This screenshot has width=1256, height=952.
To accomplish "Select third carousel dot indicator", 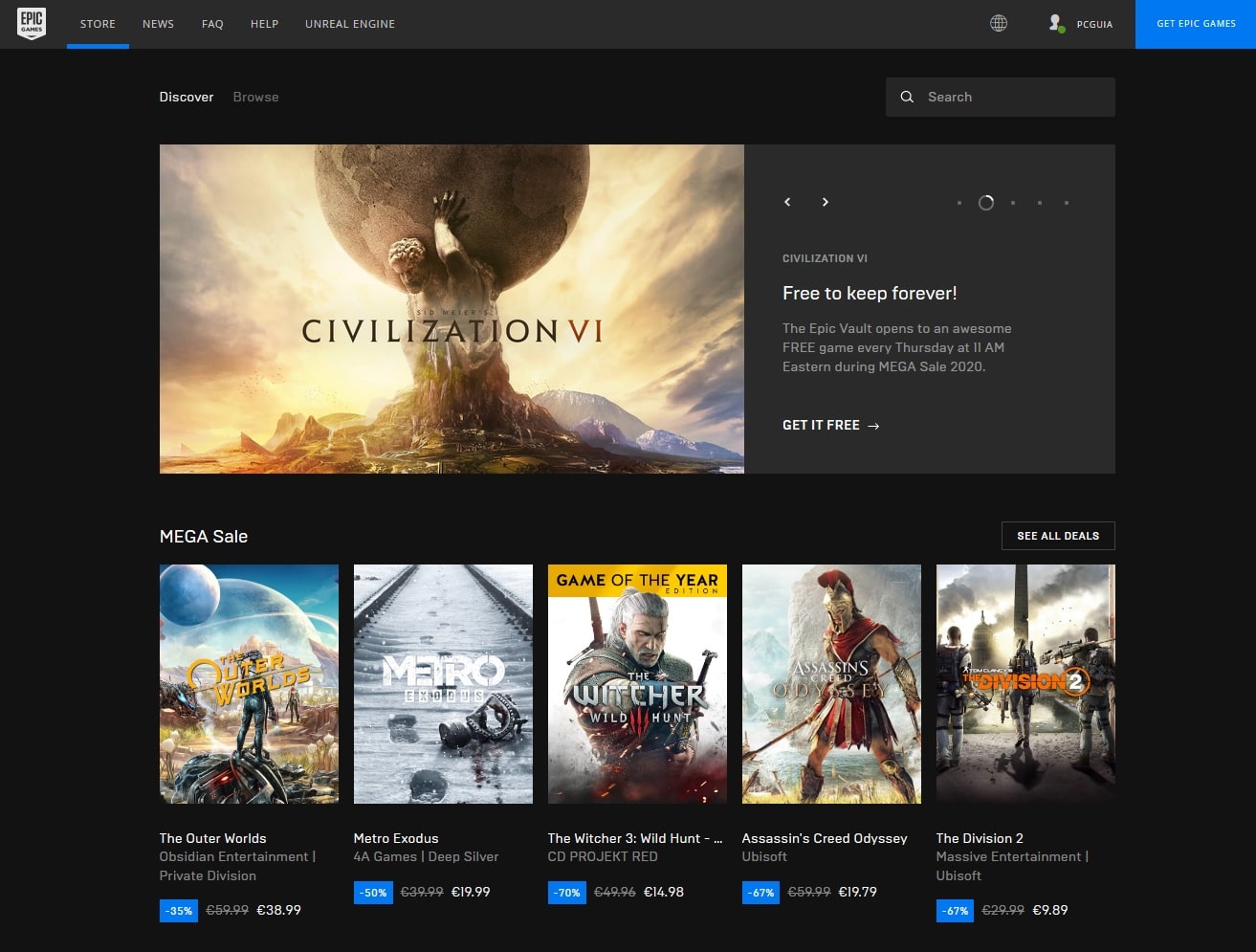I will click(1013, 203).
